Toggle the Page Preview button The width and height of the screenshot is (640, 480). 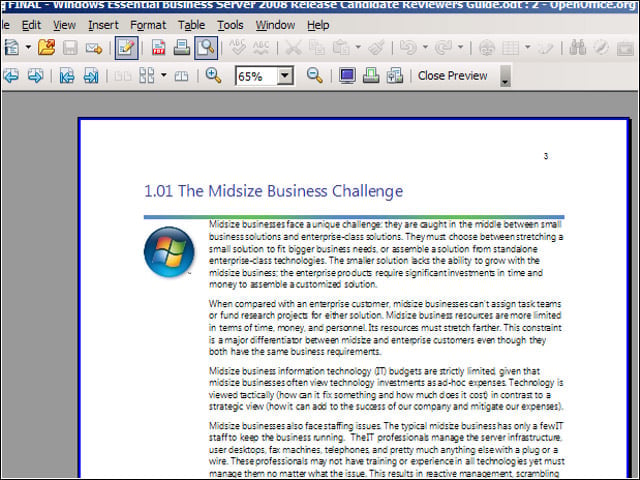click(206, 48)
